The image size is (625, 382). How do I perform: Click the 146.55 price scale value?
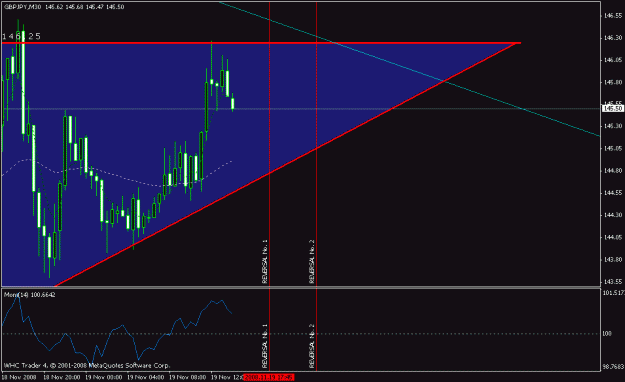(x=613, y=16)
